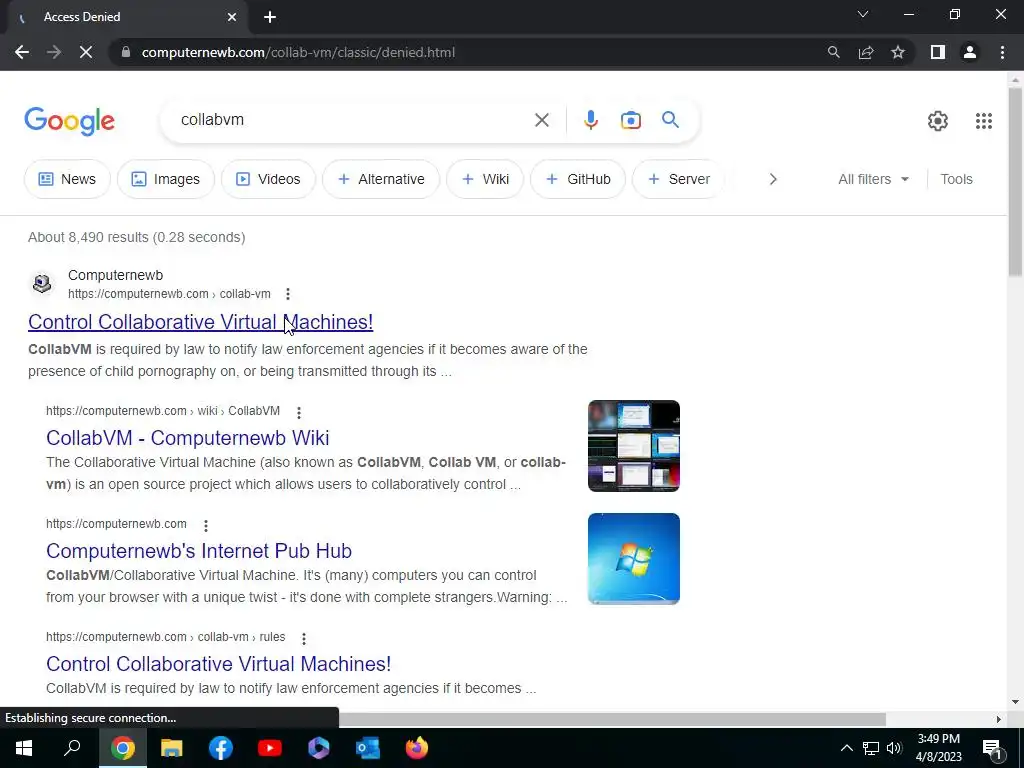This screenshot has height=768, width=1024.
Task: Add the Server filter chip
Action: point(679,179)
